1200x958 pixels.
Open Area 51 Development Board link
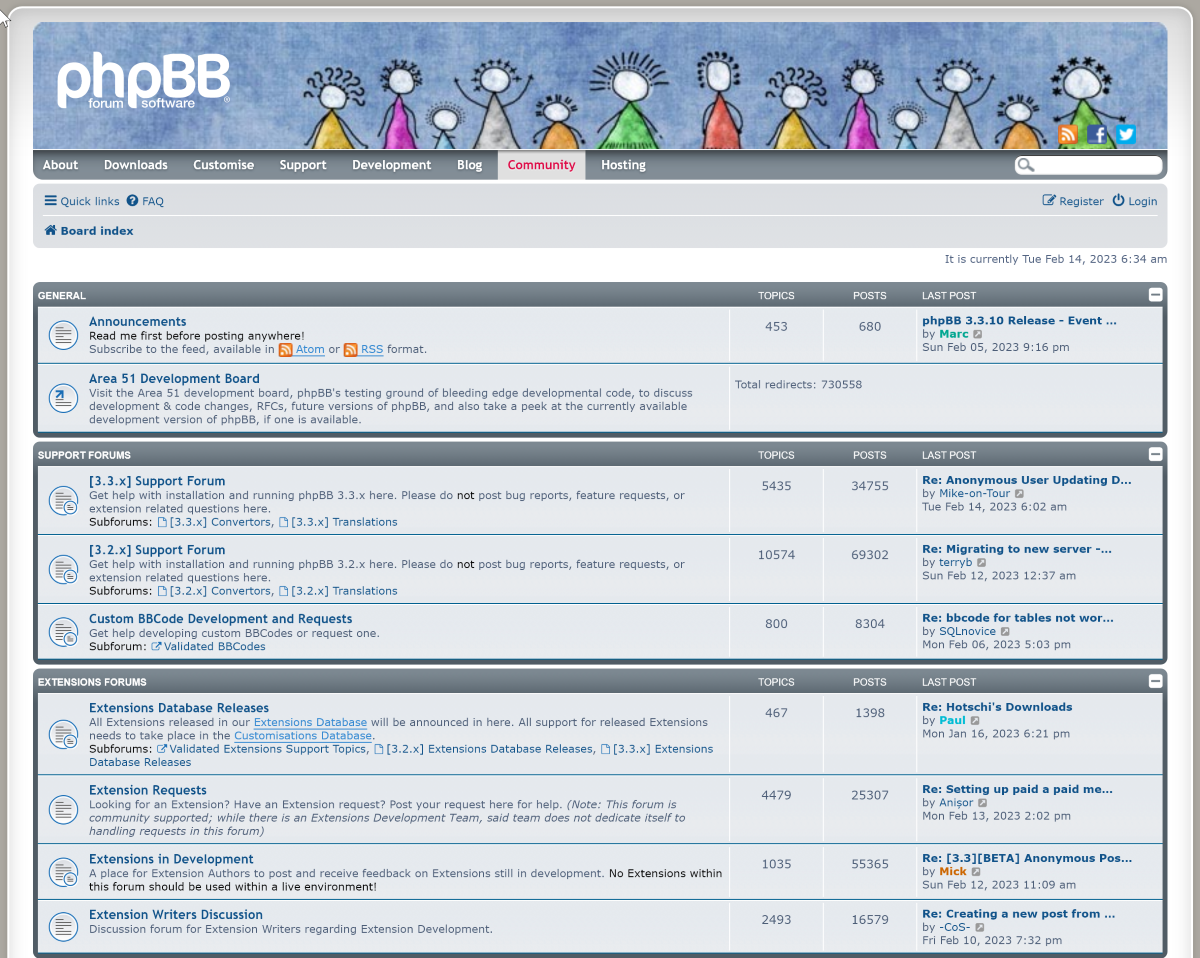(174, 379)
